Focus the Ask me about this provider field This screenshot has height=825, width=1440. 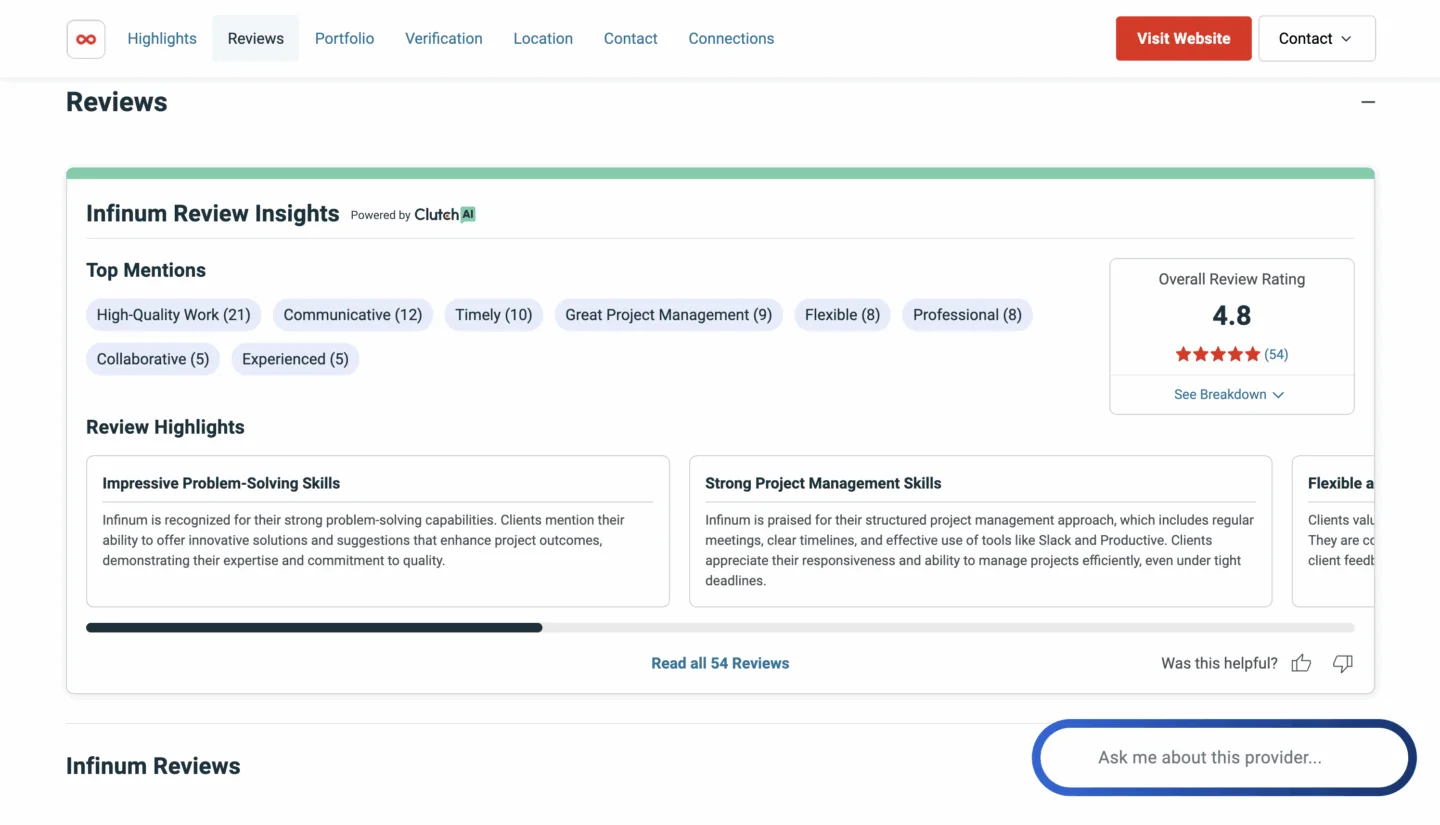(x=1224, y=758)
